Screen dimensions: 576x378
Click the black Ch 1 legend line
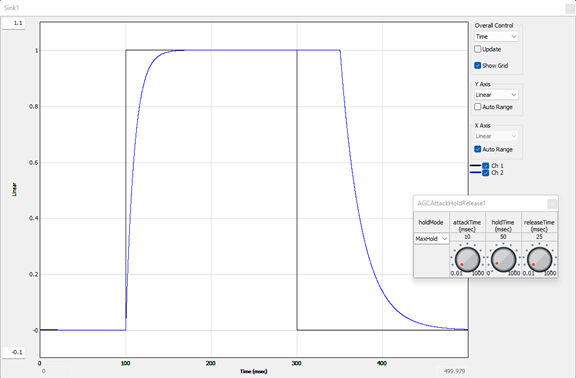(476, 166)
